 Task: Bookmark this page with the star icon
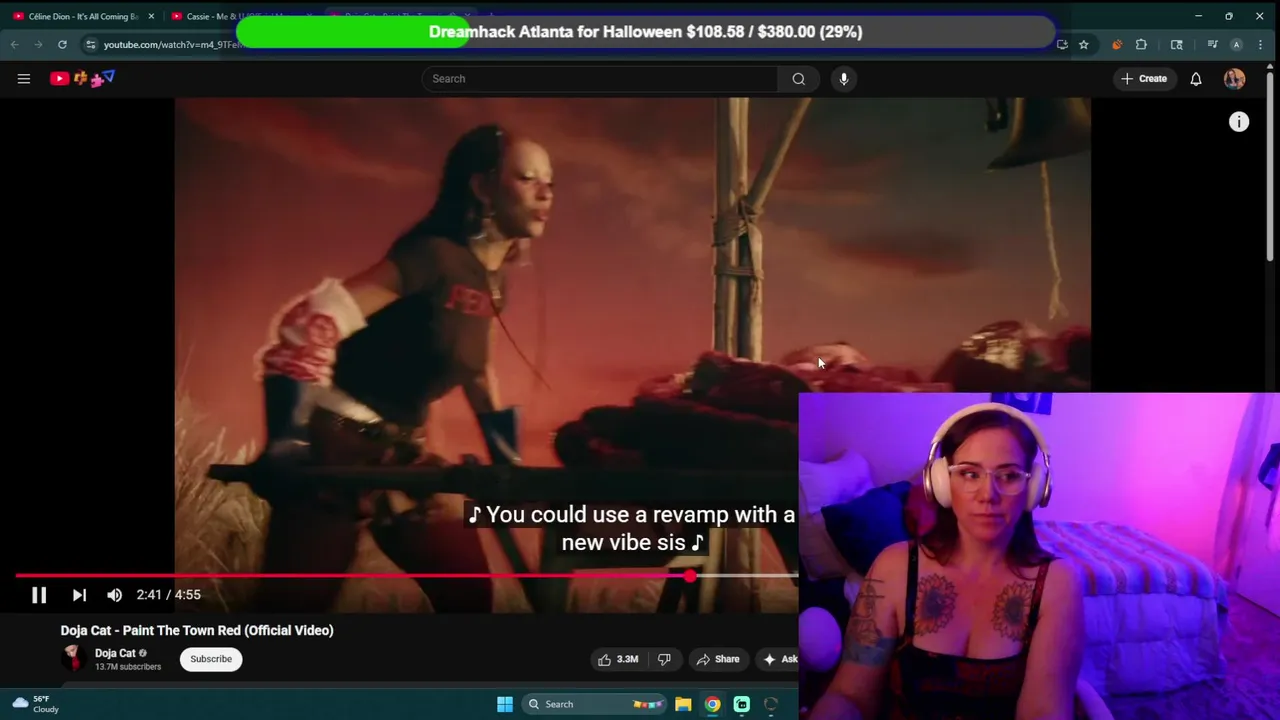(x=1083, y=45)
